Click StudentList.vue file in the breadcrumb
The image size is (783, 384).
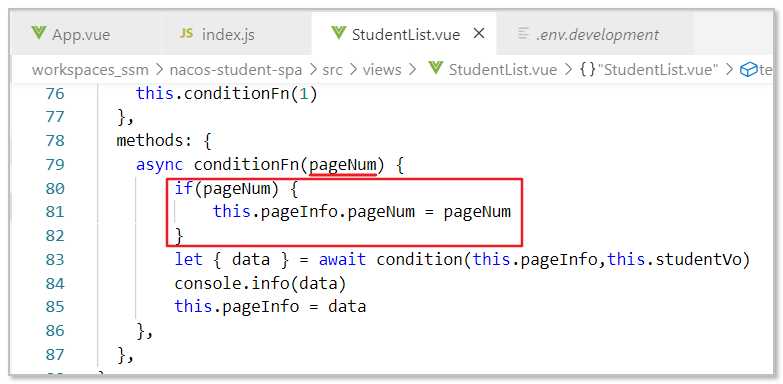[x=503, y=70]
